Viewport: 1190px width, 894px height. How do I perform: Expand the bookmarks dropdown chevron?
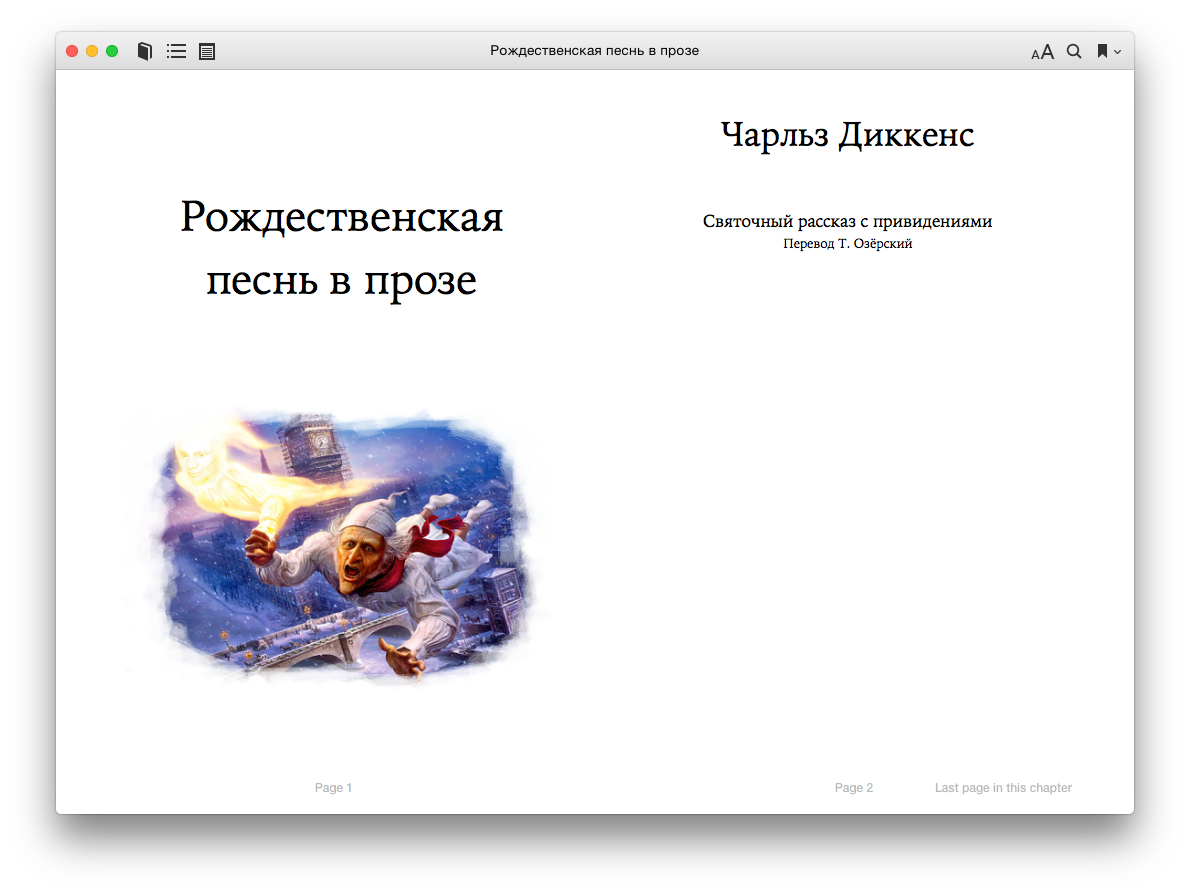[x=1117, y=52]
